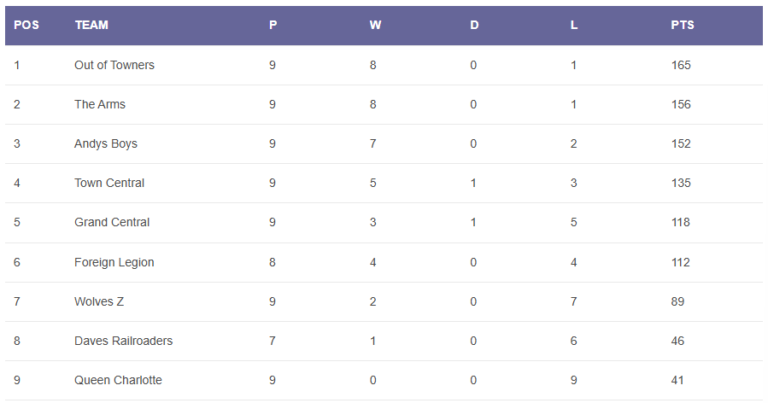Click the D column header

click(474, 25)
